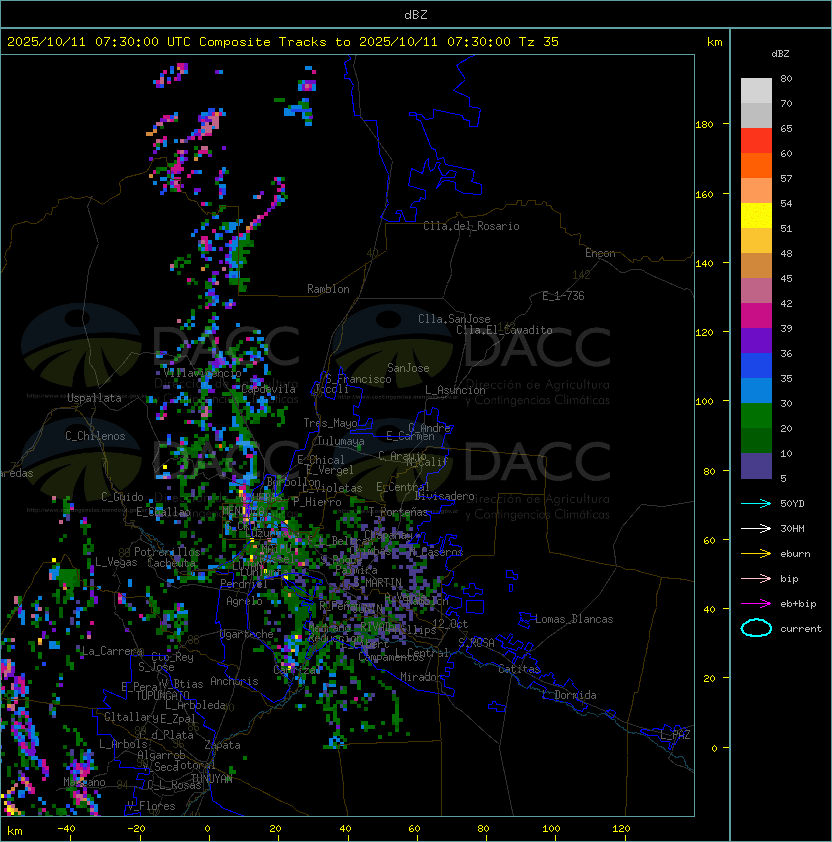832x842 pixels.
Task: Click the 'Zapata' map label
Action: tap(222, 745)
